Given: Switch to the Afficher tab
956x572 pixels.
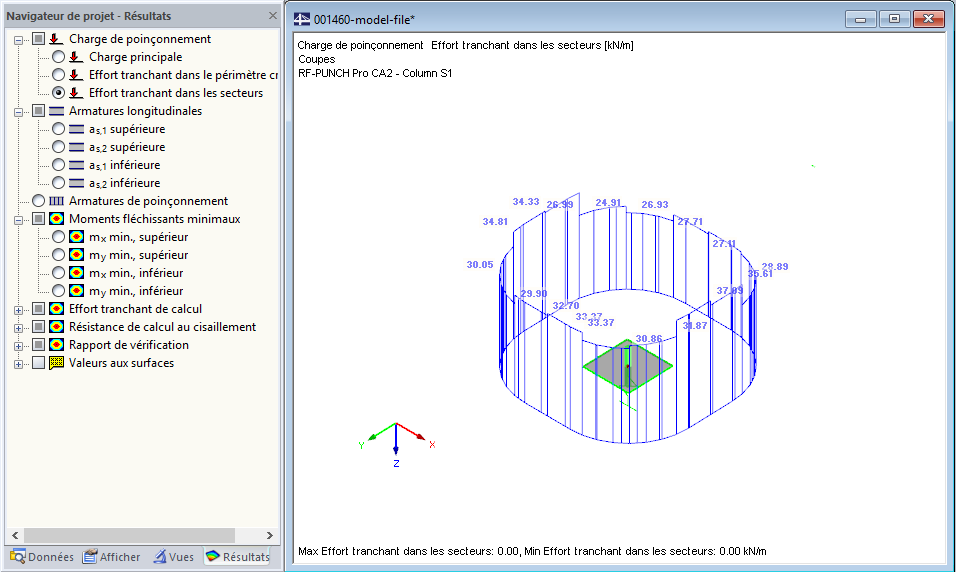Looking at the screenshot, I should 111,557.
